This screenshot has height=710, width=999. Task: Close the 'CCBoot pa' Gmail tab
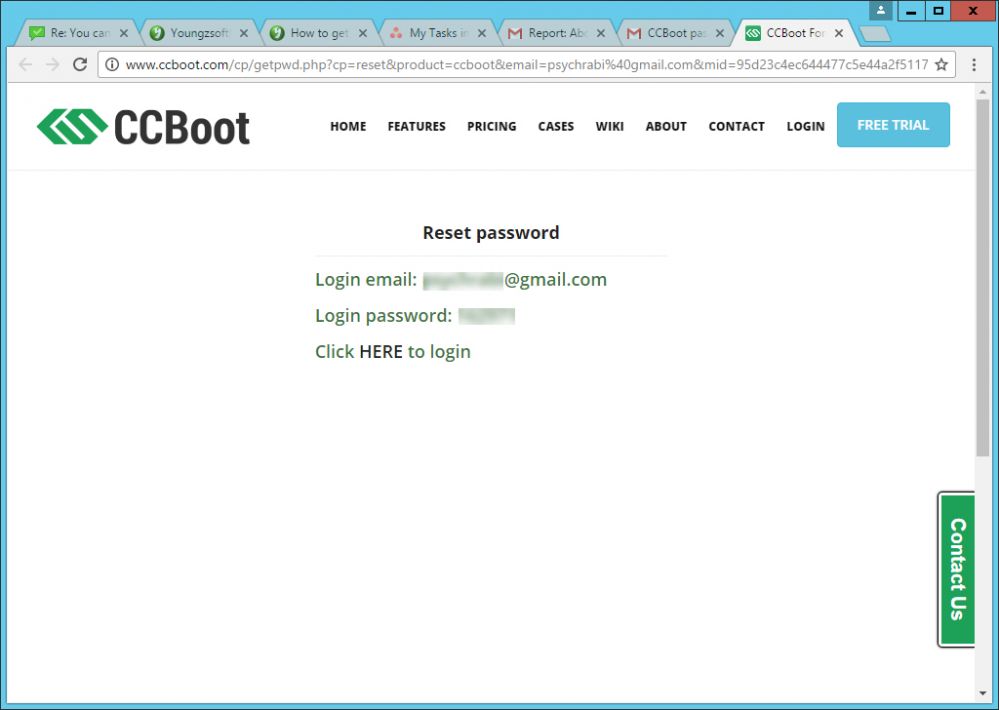[719, 33]
